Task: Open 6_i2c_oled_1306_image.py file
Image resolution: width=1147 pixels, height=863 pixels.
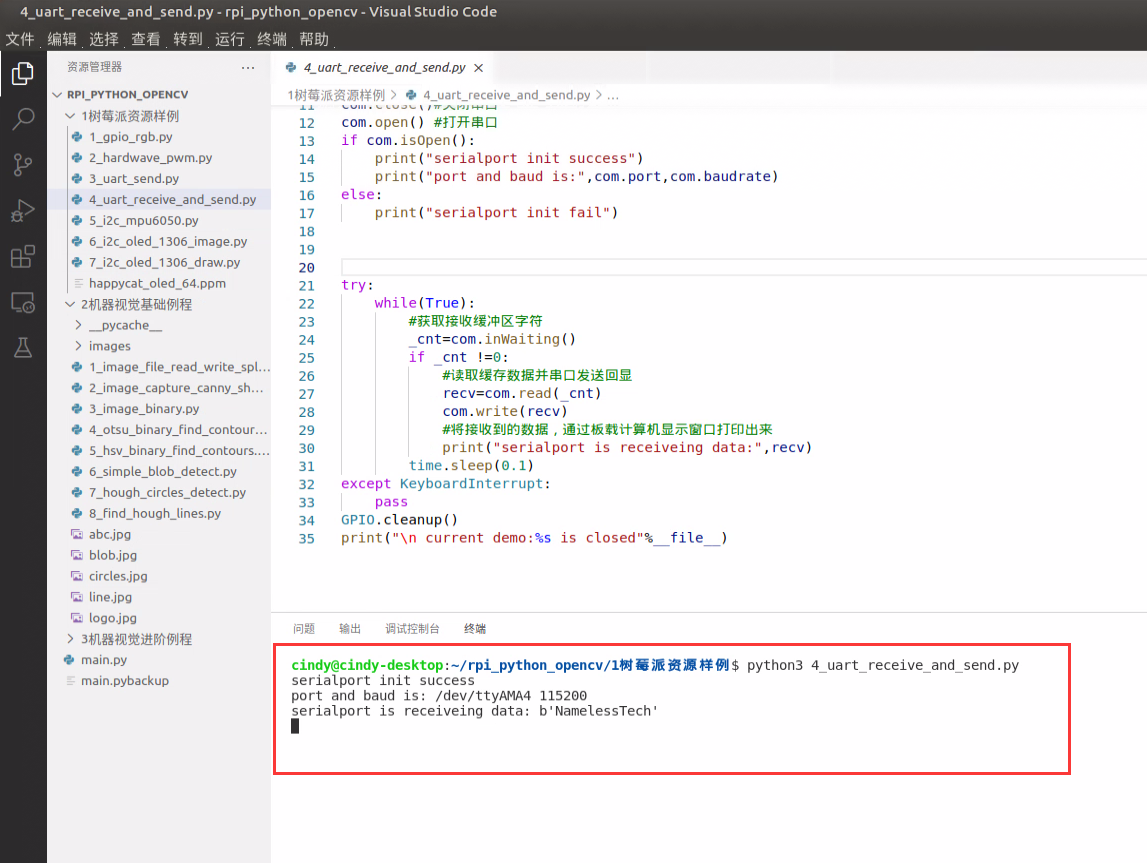Action: (x=168, y=241)
